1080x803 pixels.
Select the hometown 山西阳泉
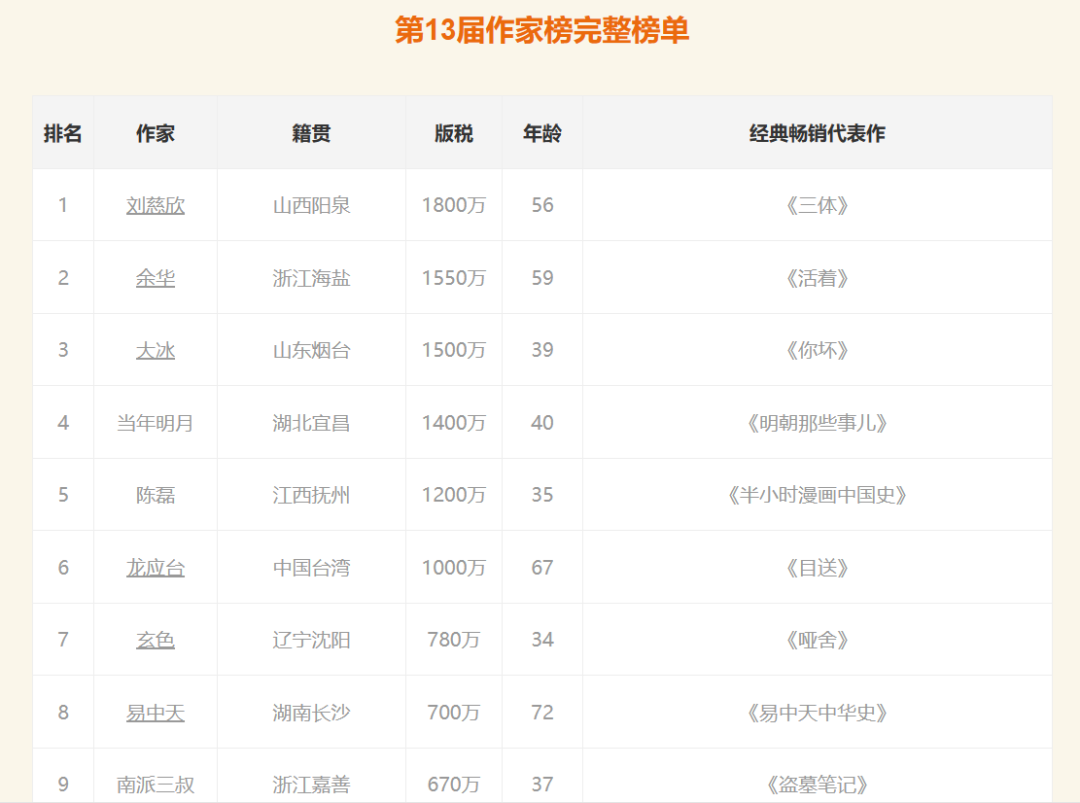coord(311,205)
